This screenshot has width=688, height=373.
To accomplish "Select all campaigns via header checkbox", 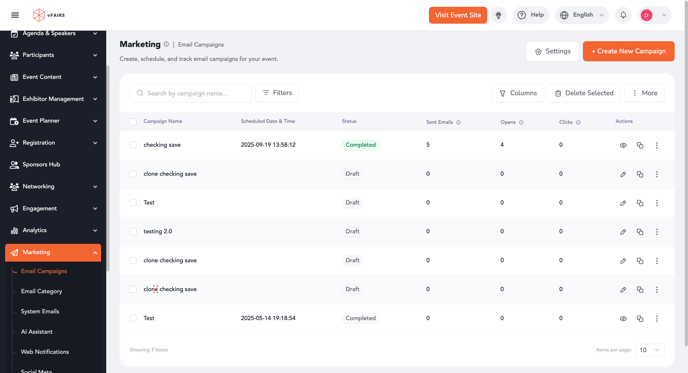I will pyautogui.click(x=133, y=122).
